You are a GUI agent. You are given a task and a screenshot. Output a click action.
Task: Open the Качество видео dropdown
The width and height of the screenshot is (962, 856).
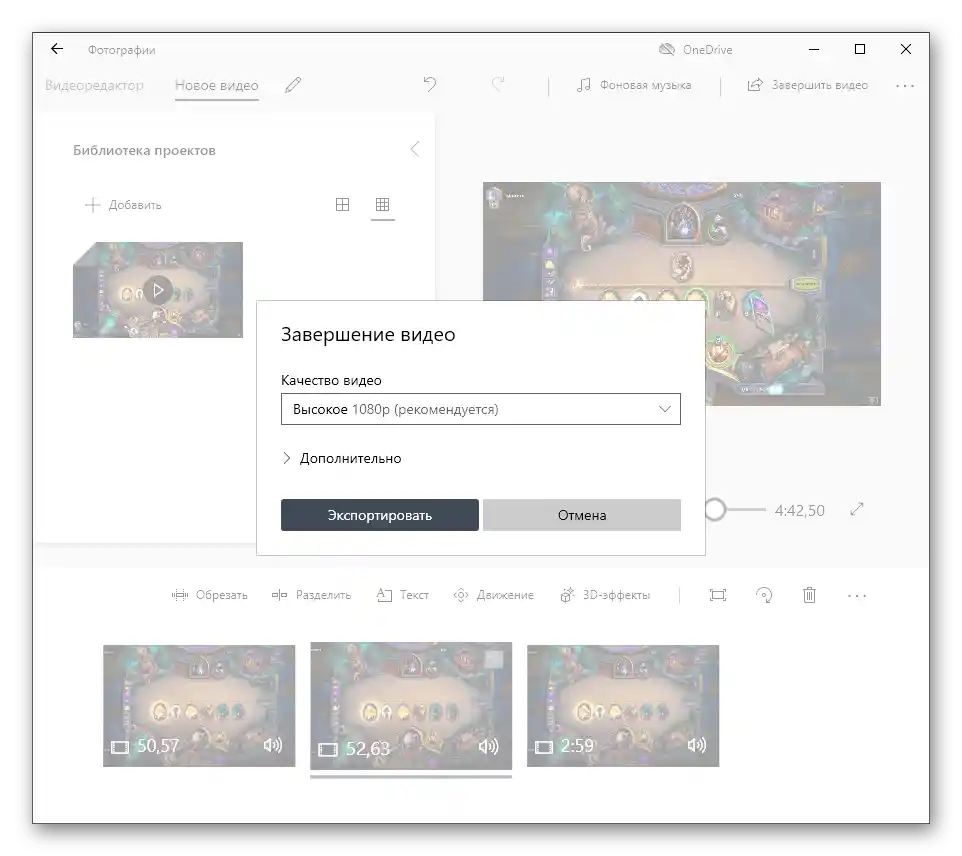tap(480, 409)
